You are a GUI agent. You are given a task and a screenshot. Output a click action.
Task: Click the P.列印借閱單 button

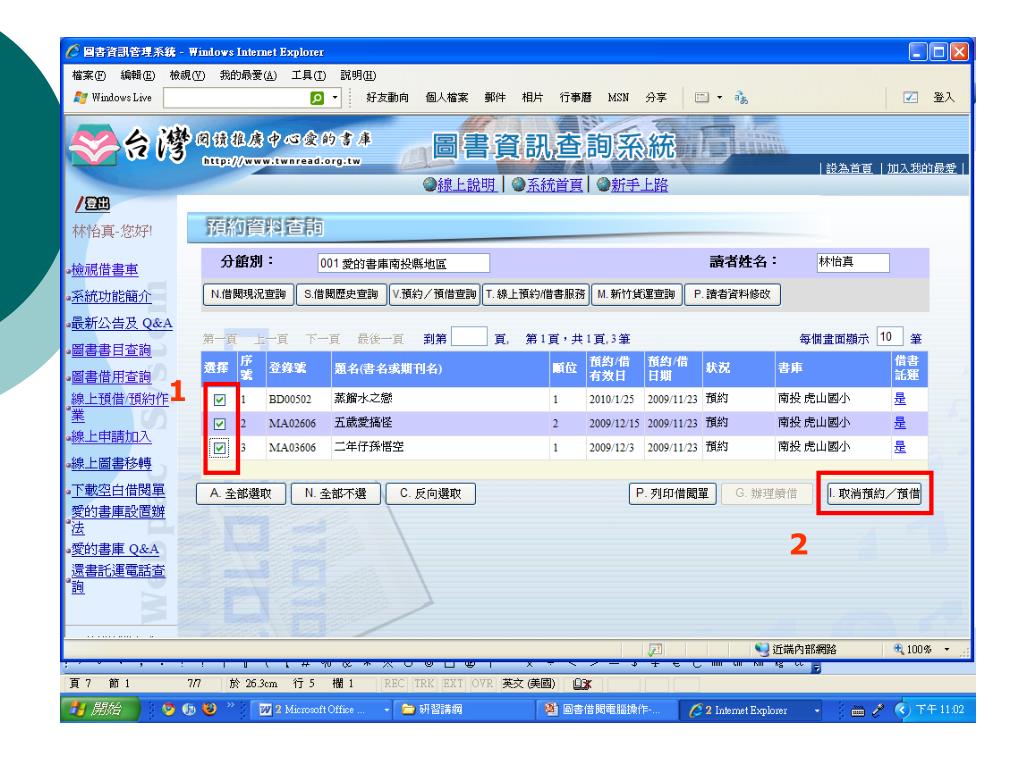[672, 494]
